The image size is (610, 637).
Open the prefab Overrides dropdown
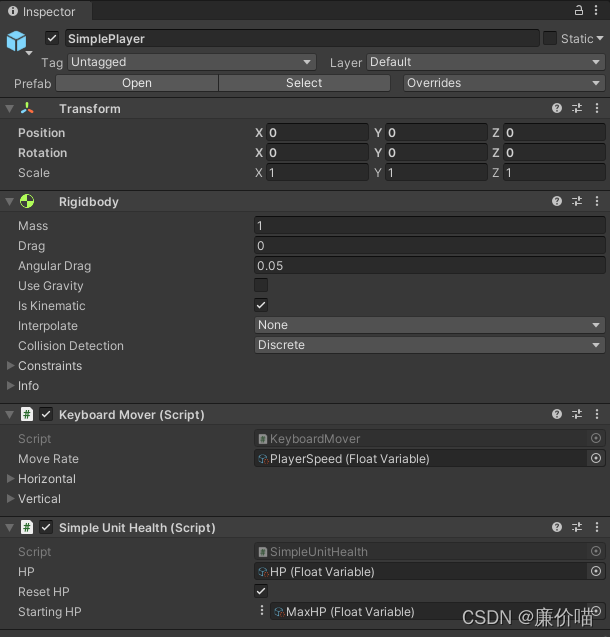pos(504,83)
